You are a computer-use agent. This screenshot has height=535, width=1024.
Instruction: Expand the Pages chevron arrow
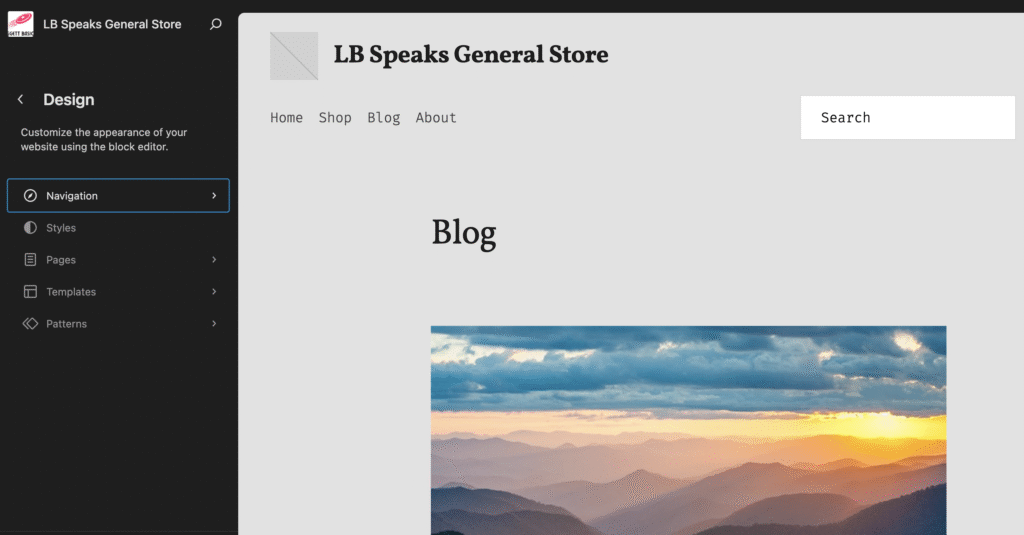[x=214, y=260]
